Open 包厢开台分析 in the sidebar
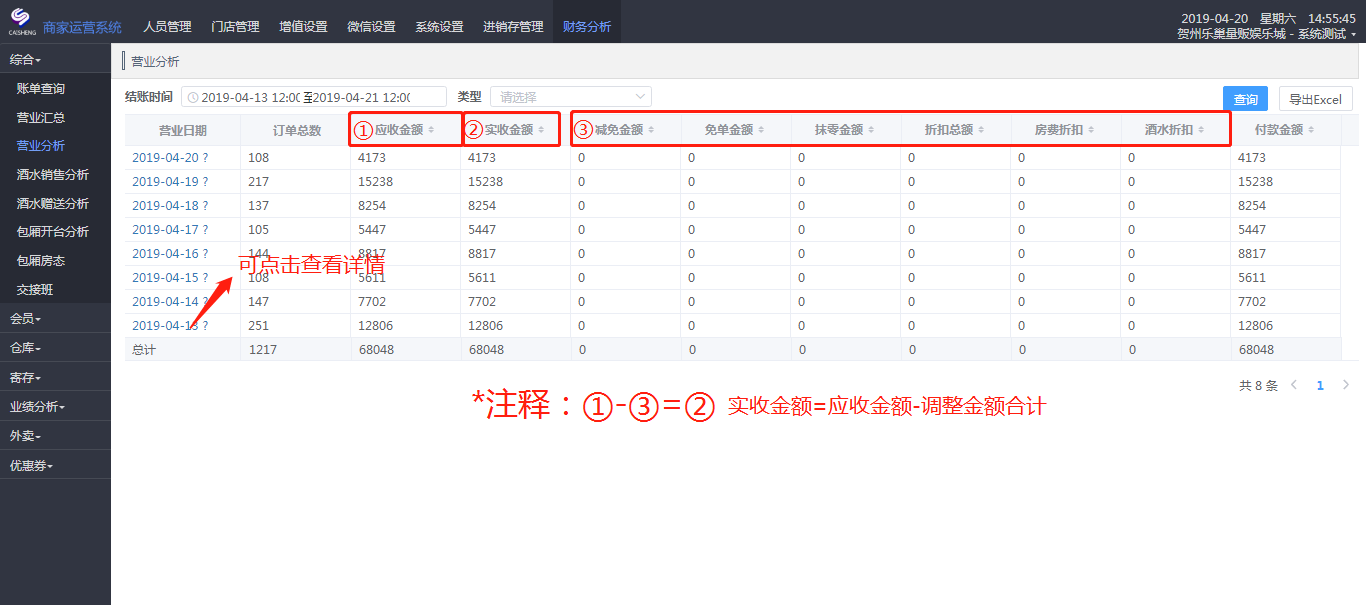 (x=55, y=232)
